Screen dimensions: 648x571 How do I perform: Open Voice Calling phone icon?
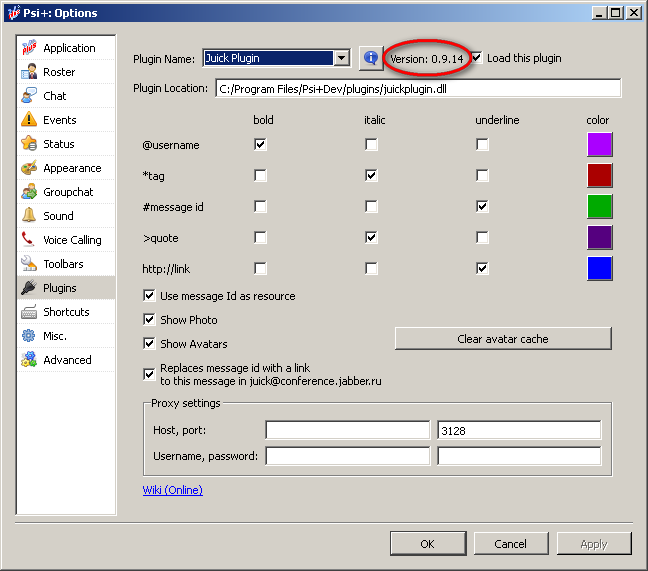click(29, 240)
